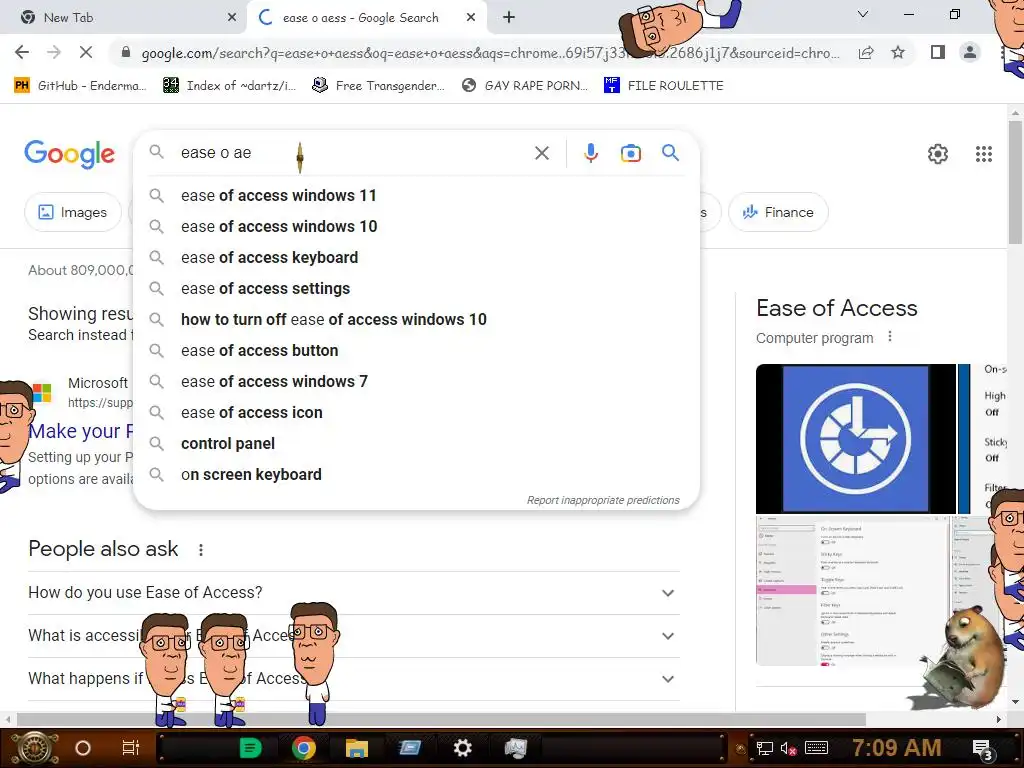Open the Ease of Access settings screenshot thumbnail

852,590
